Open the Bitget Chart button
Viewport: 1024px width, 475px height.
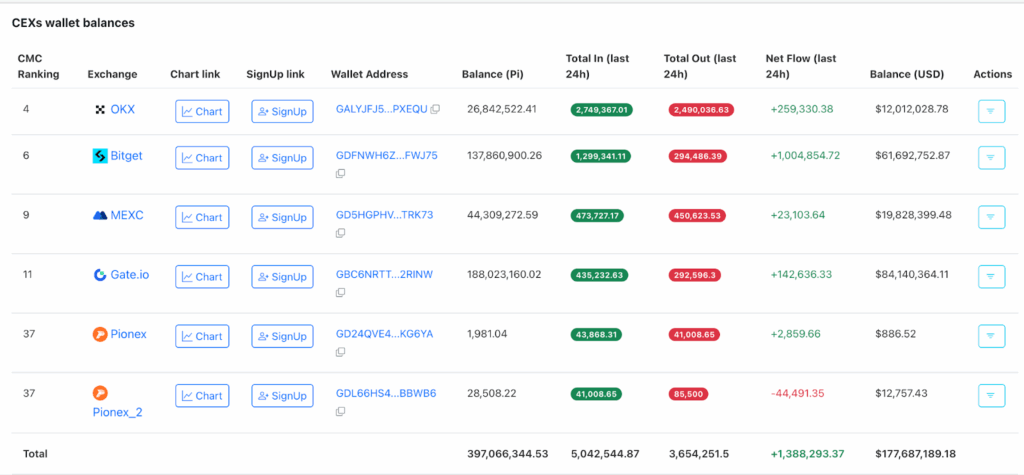tap(202, 157)
